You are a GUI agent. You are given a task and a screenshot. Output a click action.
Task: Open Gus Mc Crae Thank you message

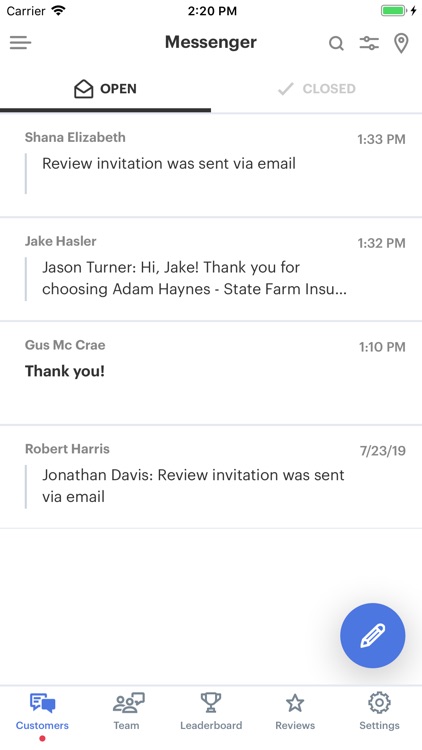pos(211,373)
